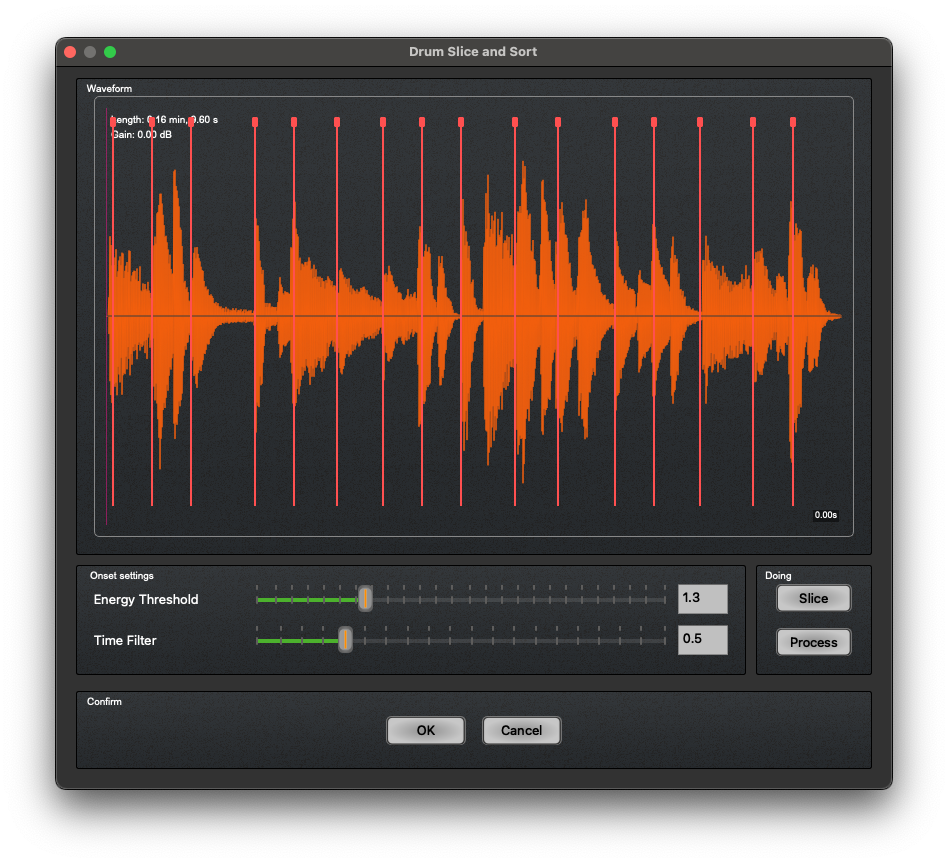The width and height of the screenshot is (948, 863).
Task: Click the right end of the Time Filter track
Action: (x=663, y=640)
